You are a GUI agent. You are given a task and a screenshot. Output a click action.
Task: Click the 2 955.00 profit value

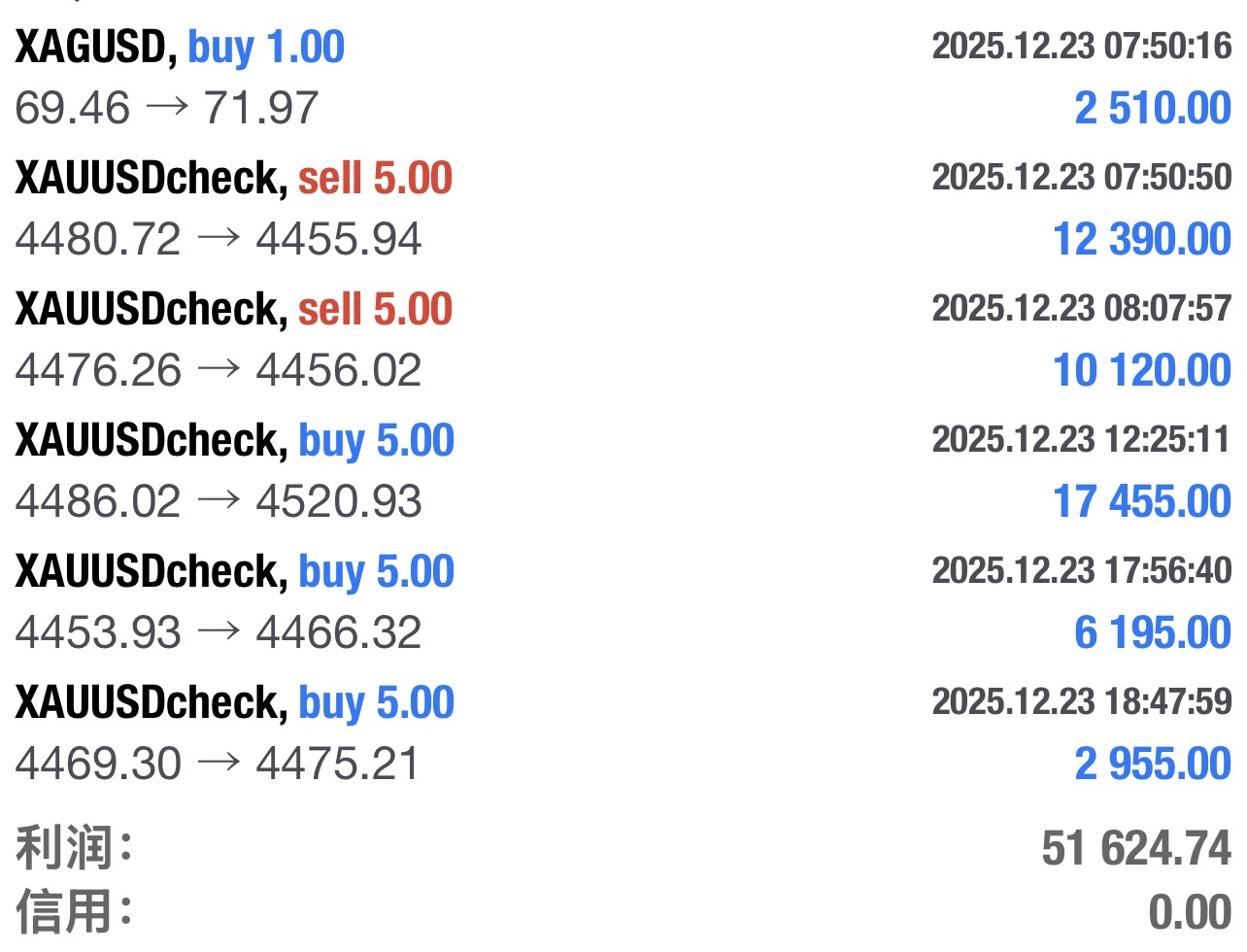coord(1152,764)
